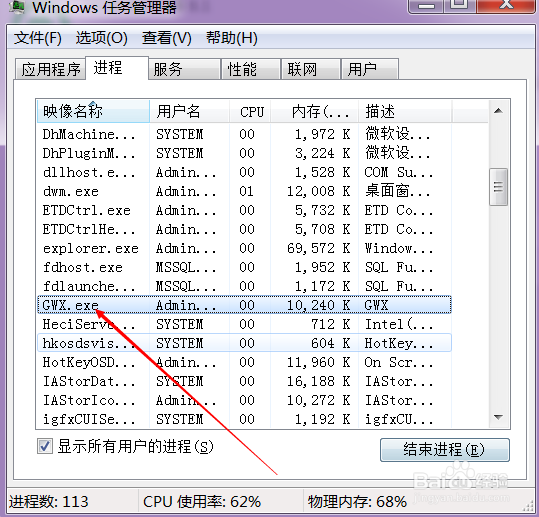Switch to the 性能 tab
Image resolution: width=539 pixels, height=517 pixels.
pos(251,69)
